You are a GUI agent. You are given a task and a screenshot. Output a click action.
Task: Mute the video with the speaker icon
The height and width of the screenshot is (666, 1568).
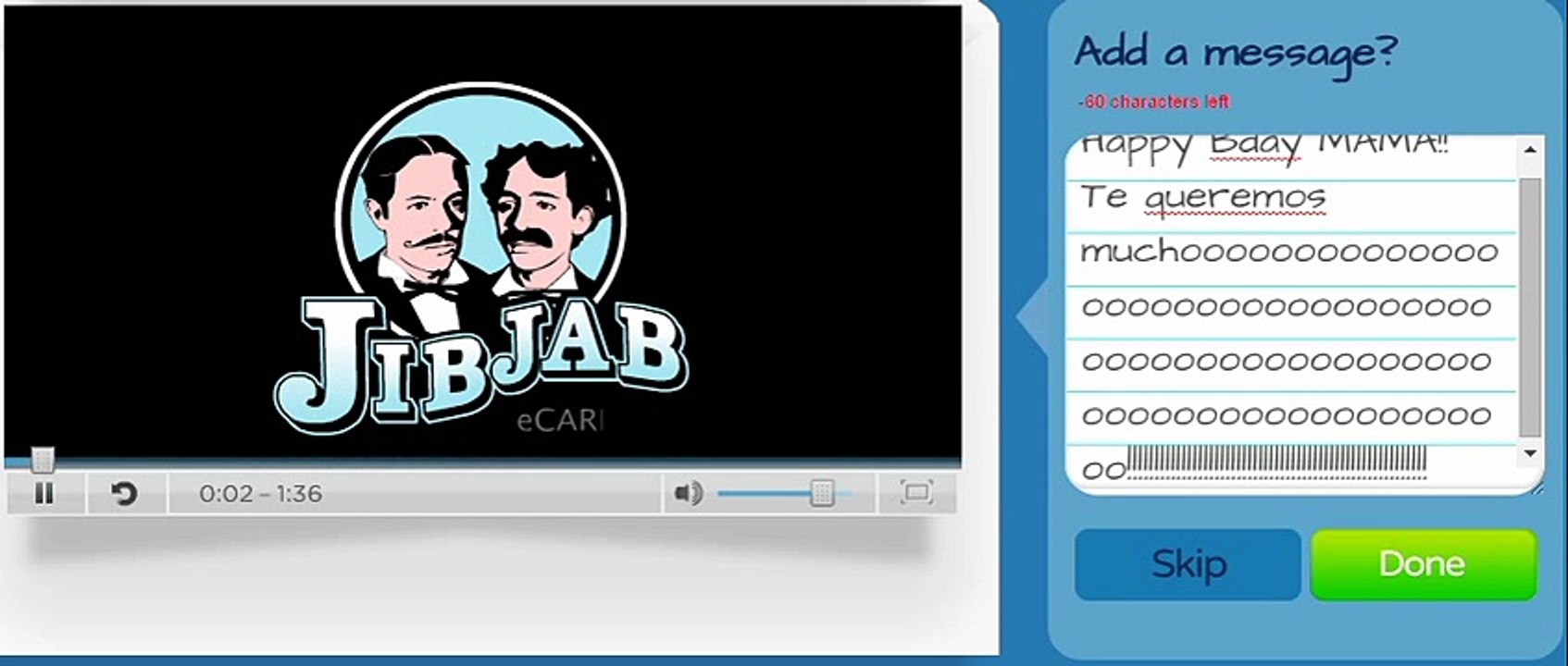point(688,493)
